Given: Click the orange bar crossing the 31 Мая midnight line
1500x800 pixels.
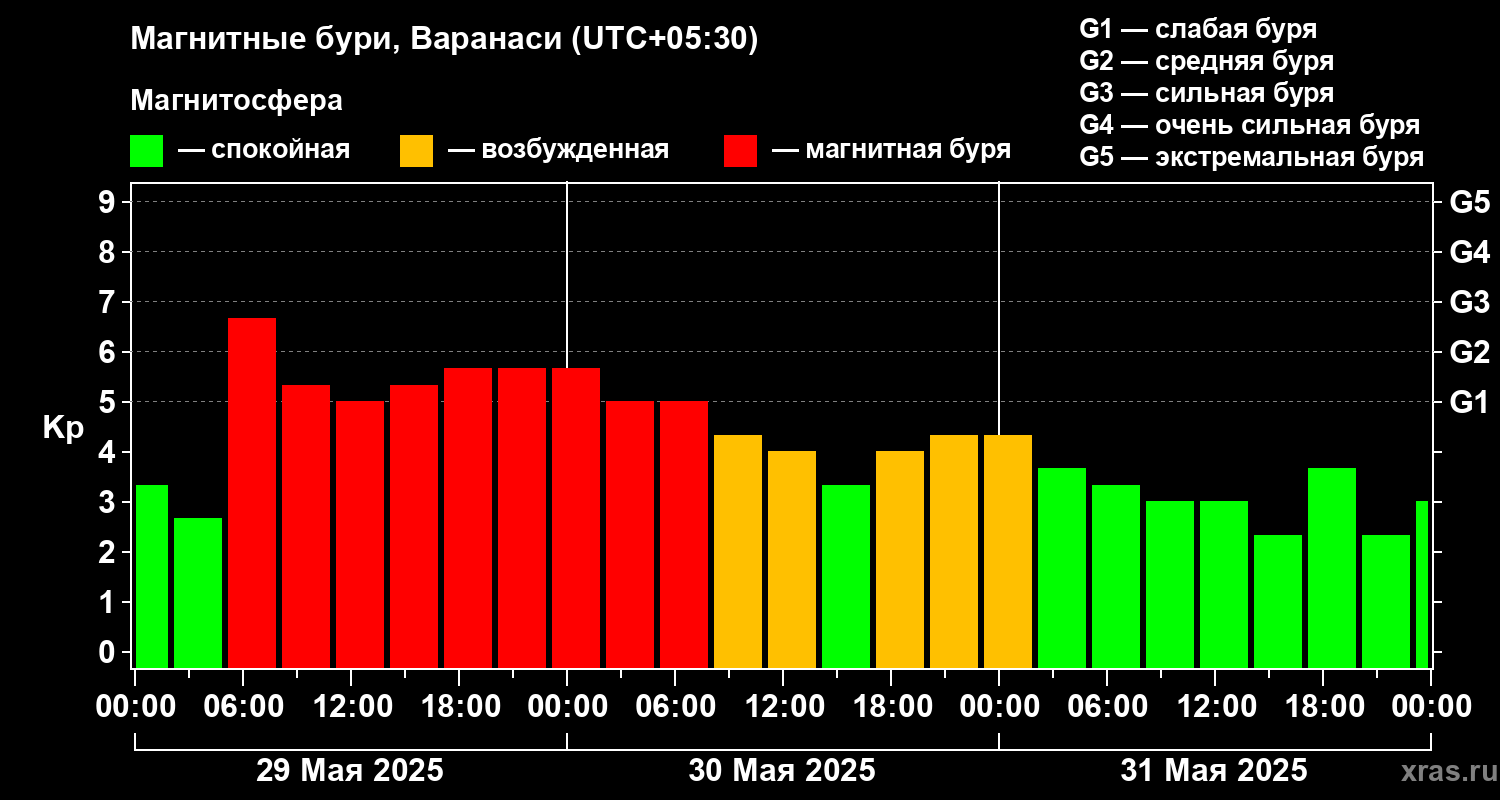Looking at the screenshot, I should [x=1008, y=551].
